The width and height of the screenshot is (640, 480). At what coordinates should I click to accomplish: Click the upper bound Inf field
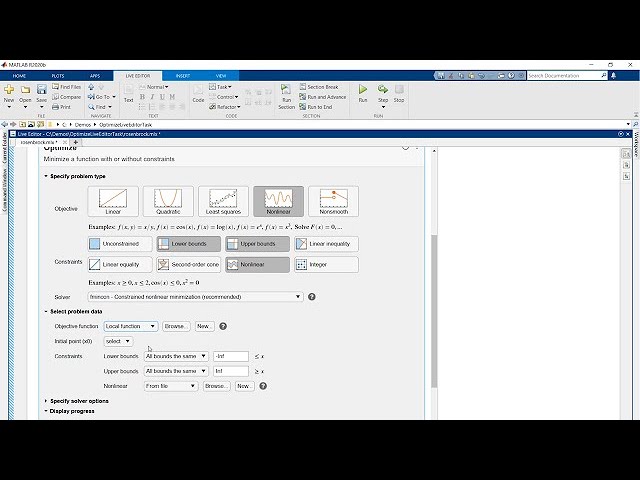231,371
